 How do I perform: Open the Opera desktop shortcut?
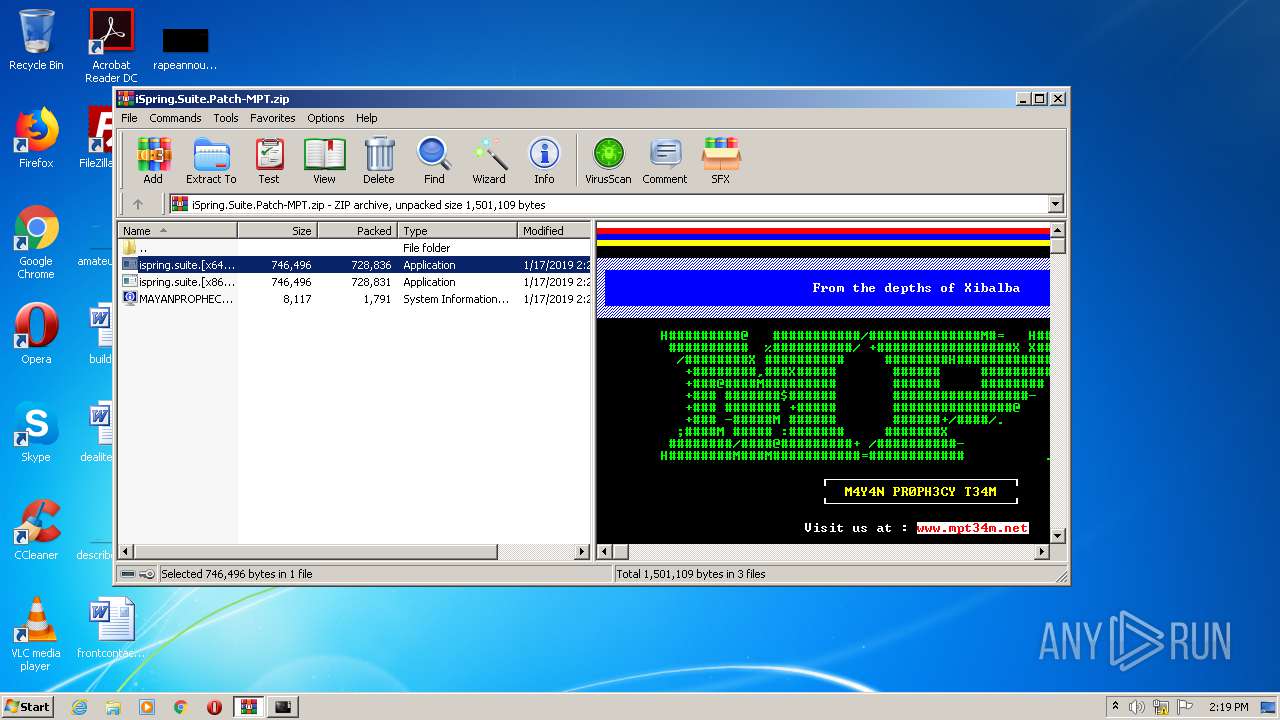pyautogui.click(x=36, y=334)
